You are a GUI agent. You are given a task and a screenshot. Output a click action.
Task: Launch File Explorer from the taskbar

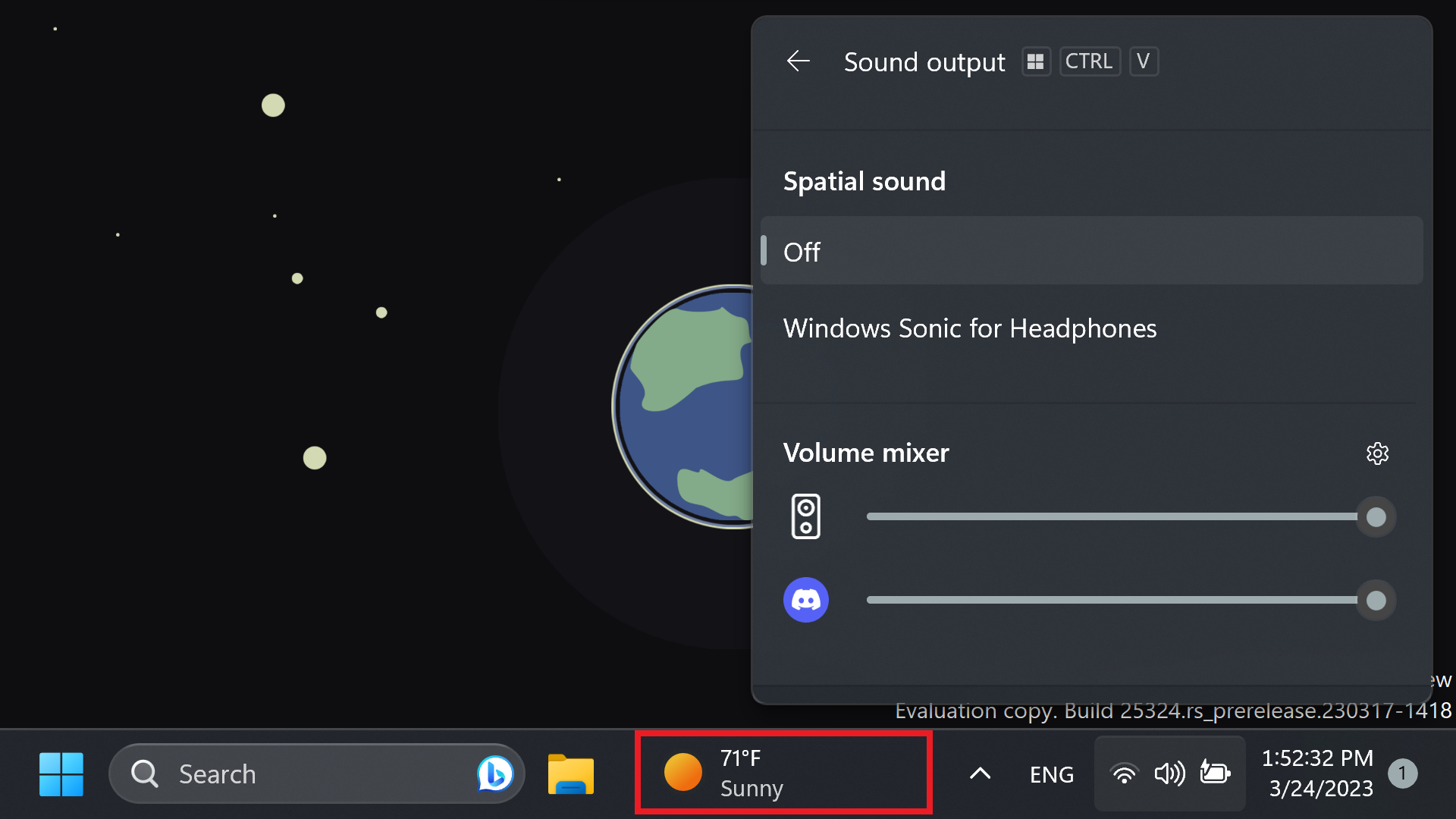(x=570, y=773)
